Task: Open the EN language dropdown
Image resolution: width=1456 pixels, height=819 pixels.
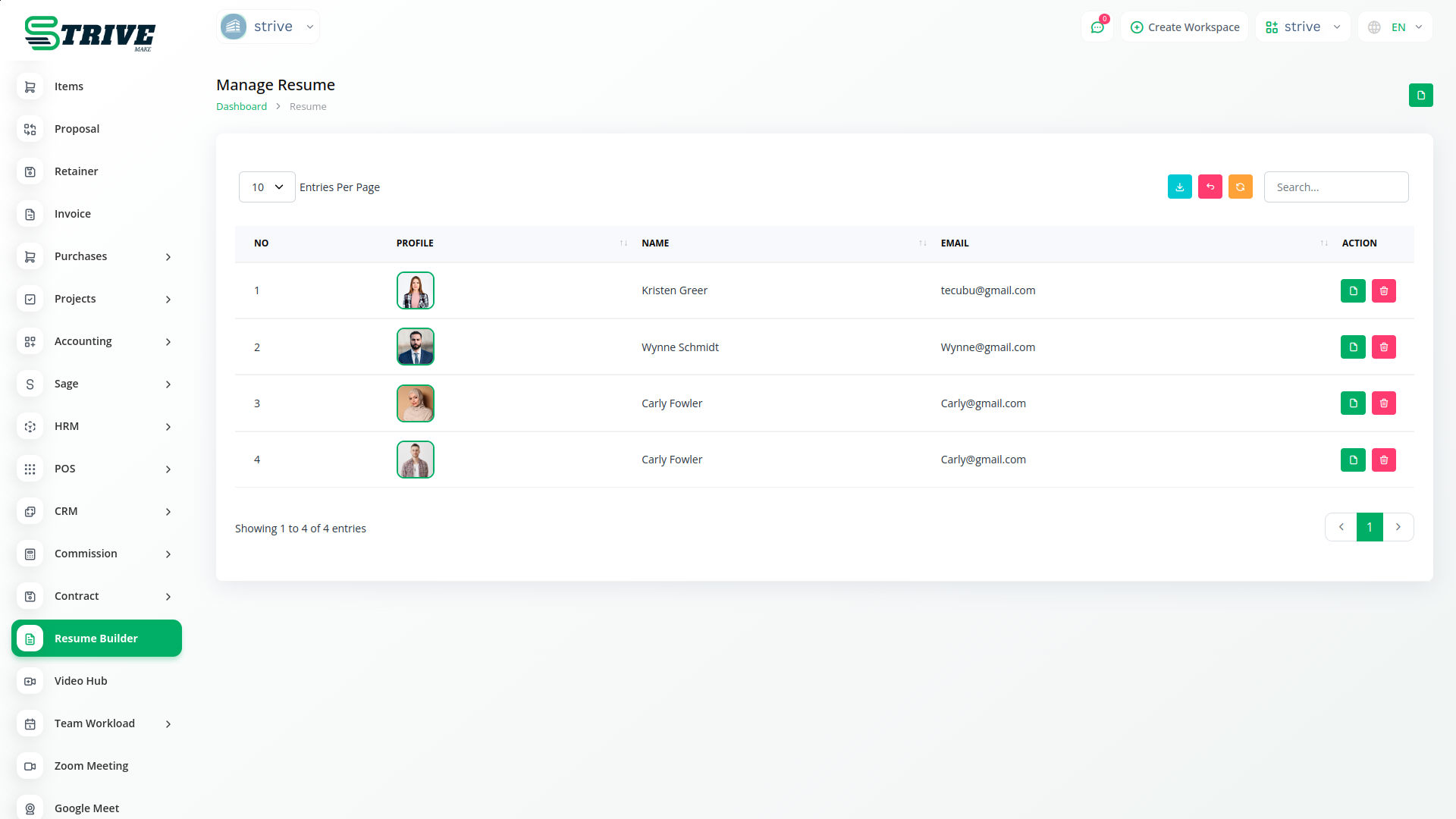Action: coord(1395,27)
